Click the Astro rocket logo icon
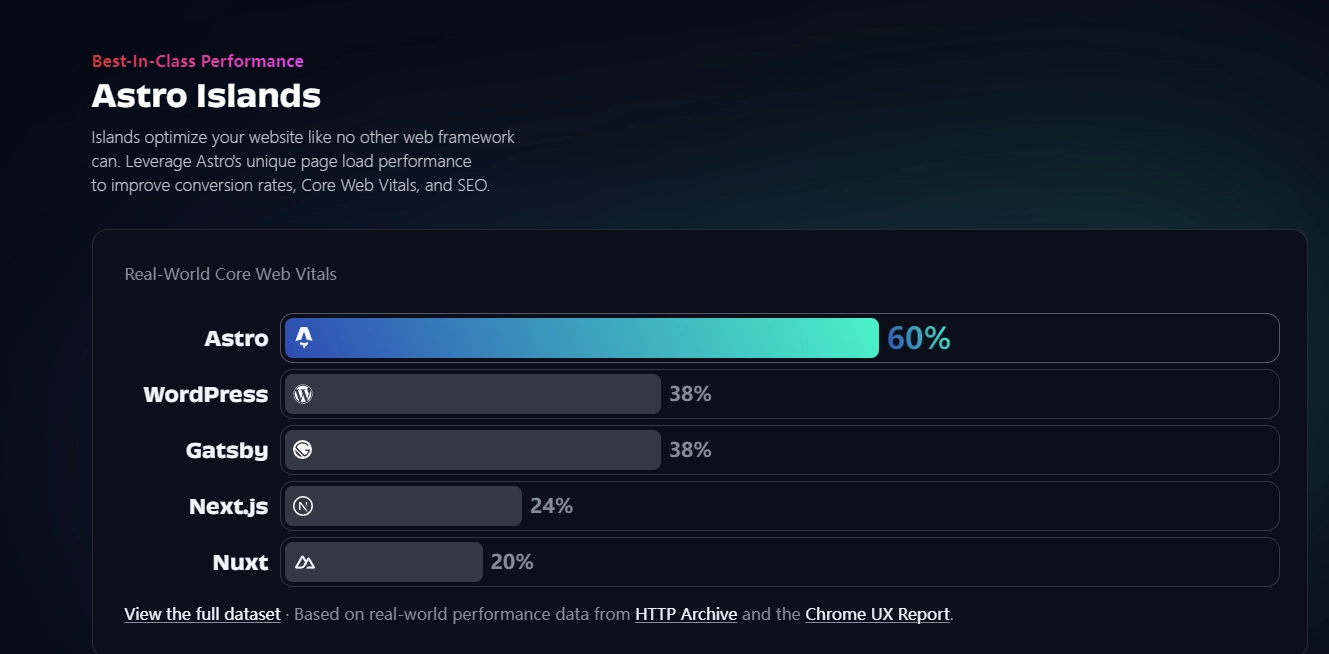This screenshot has width=1329, height=654. pos(304,338)
